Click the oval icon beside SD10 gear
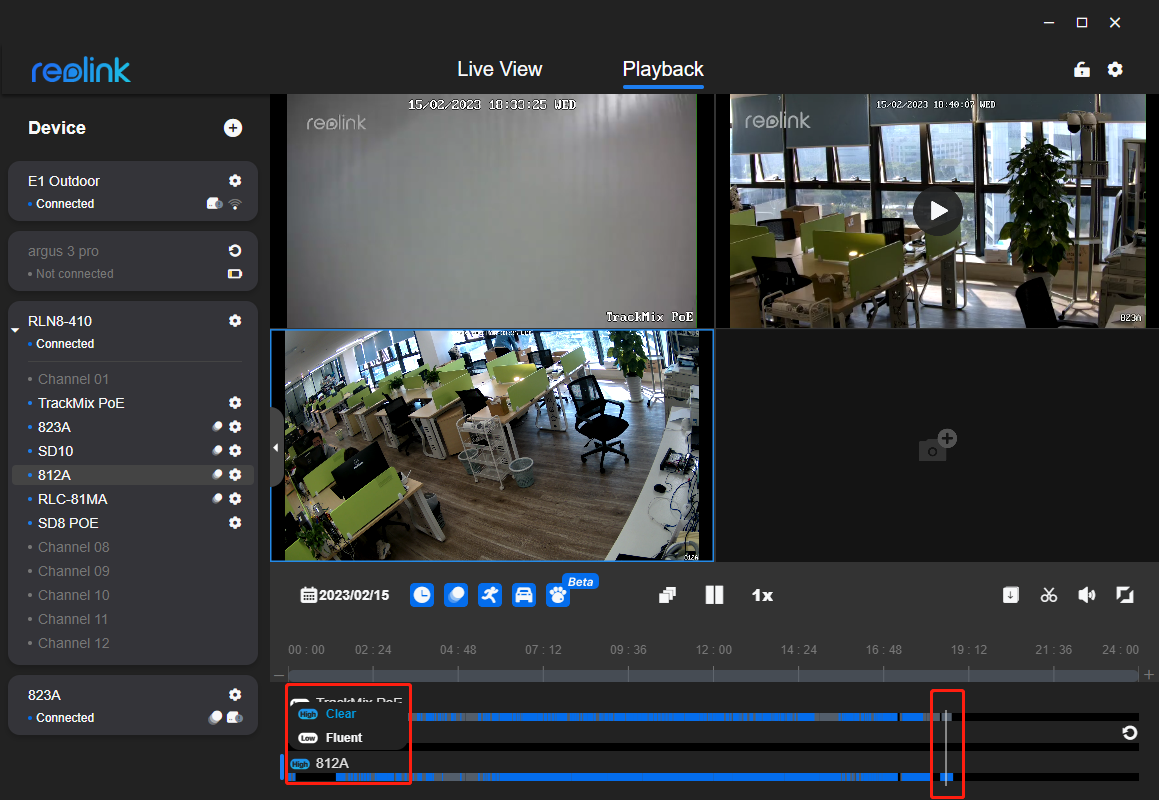1159x800 pixels. click(217, 450)
